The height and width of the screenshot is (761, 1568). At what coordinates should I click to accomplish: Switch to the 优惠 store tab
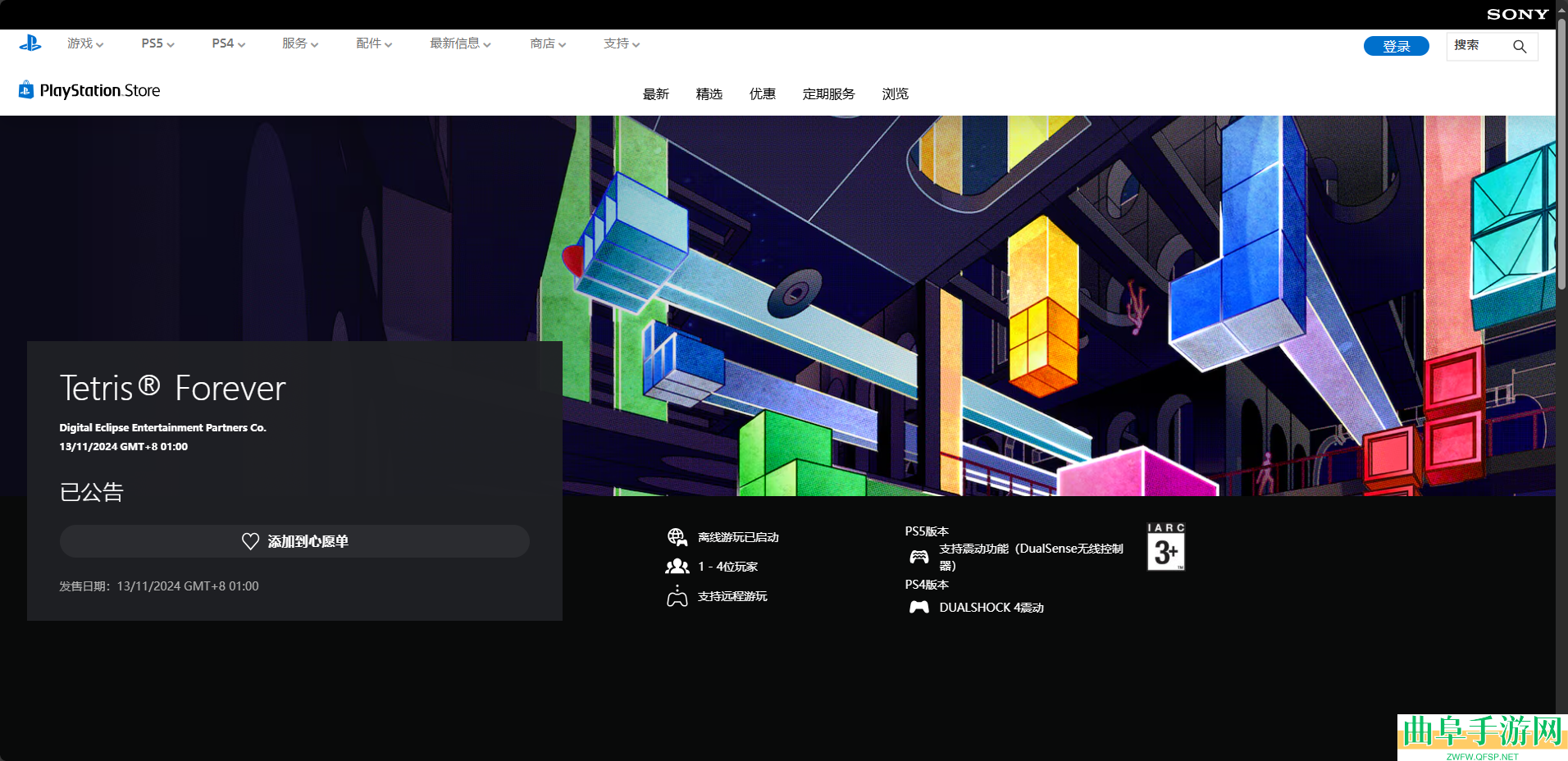[x=762, y=94]
